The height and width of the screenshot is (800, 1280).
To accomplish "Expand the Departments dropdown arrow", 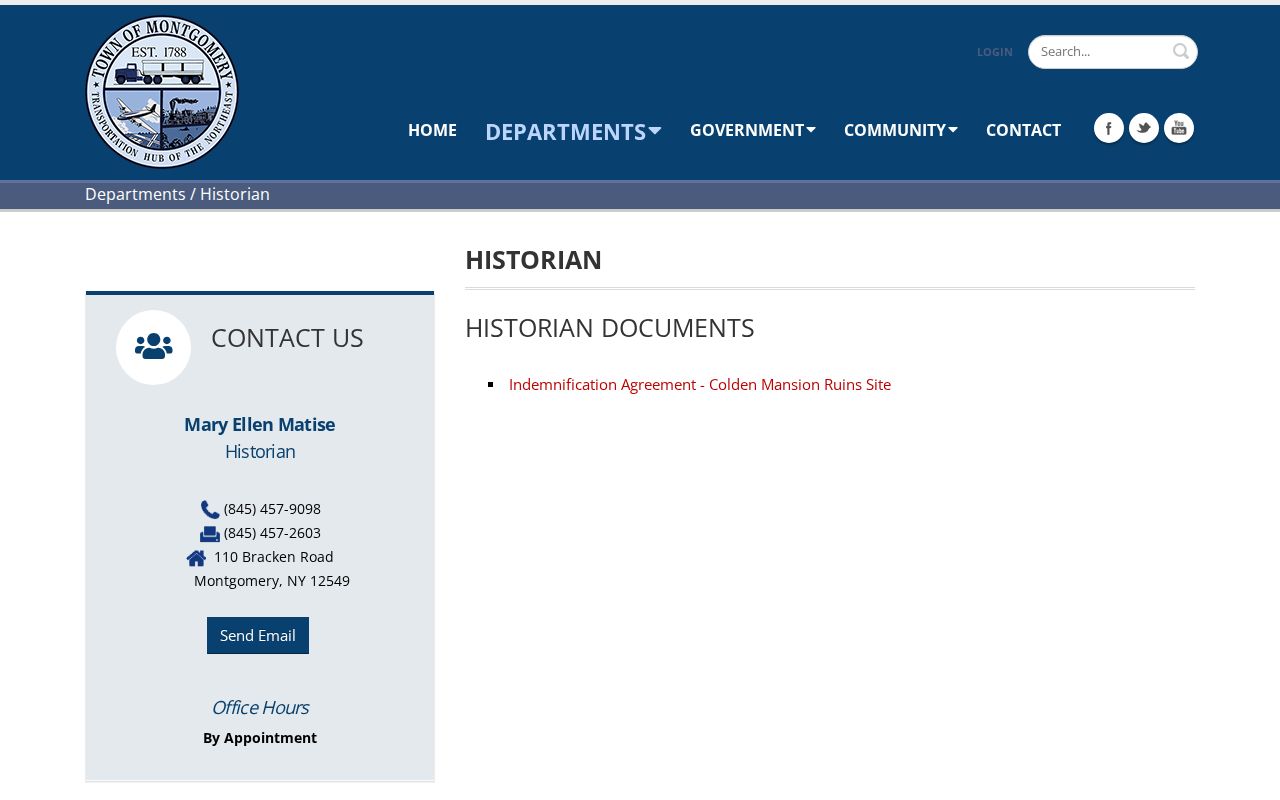I will point(655,130).
